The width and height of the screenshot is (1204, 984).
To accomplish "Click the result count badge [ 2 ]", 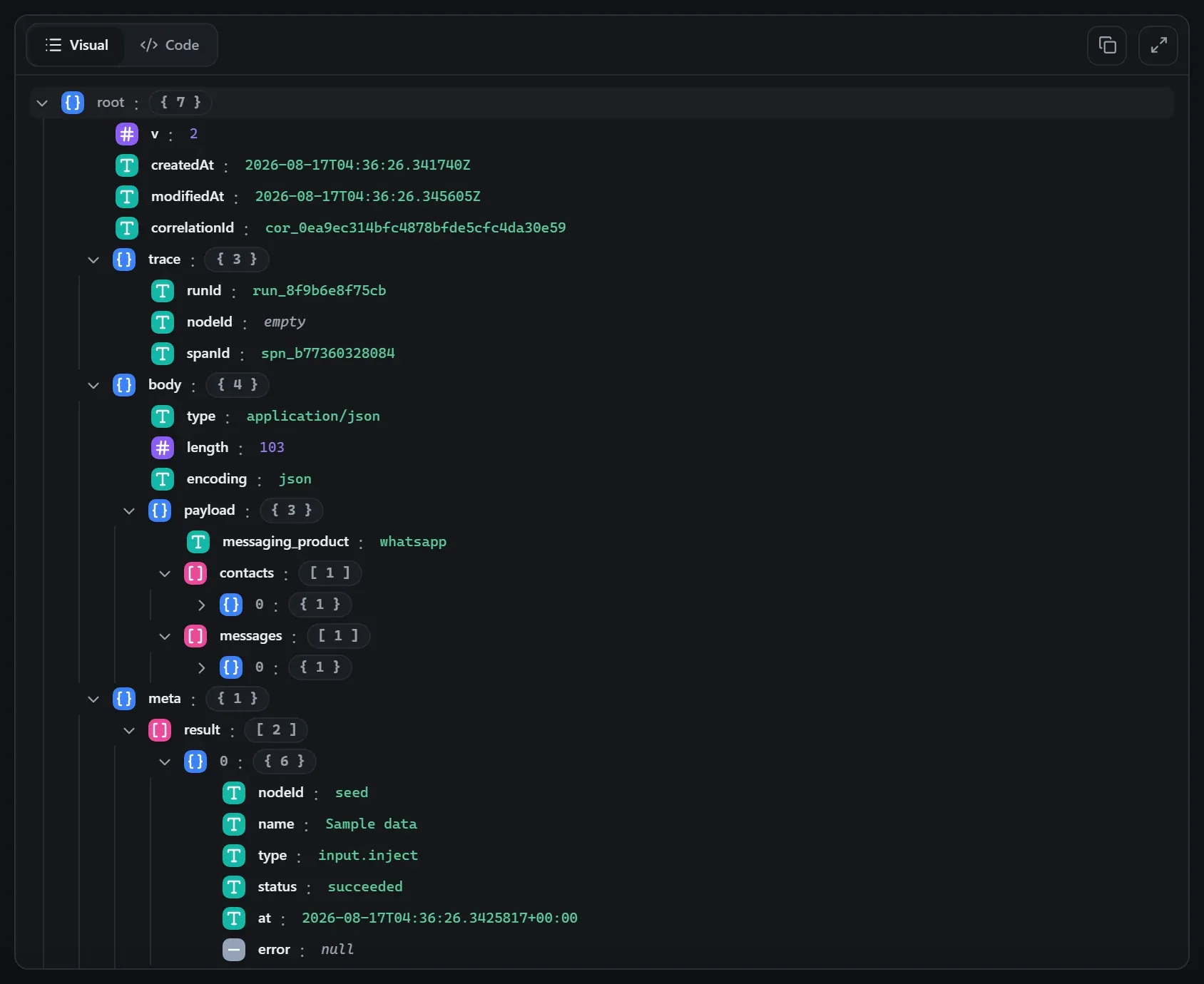I will 276,730.
